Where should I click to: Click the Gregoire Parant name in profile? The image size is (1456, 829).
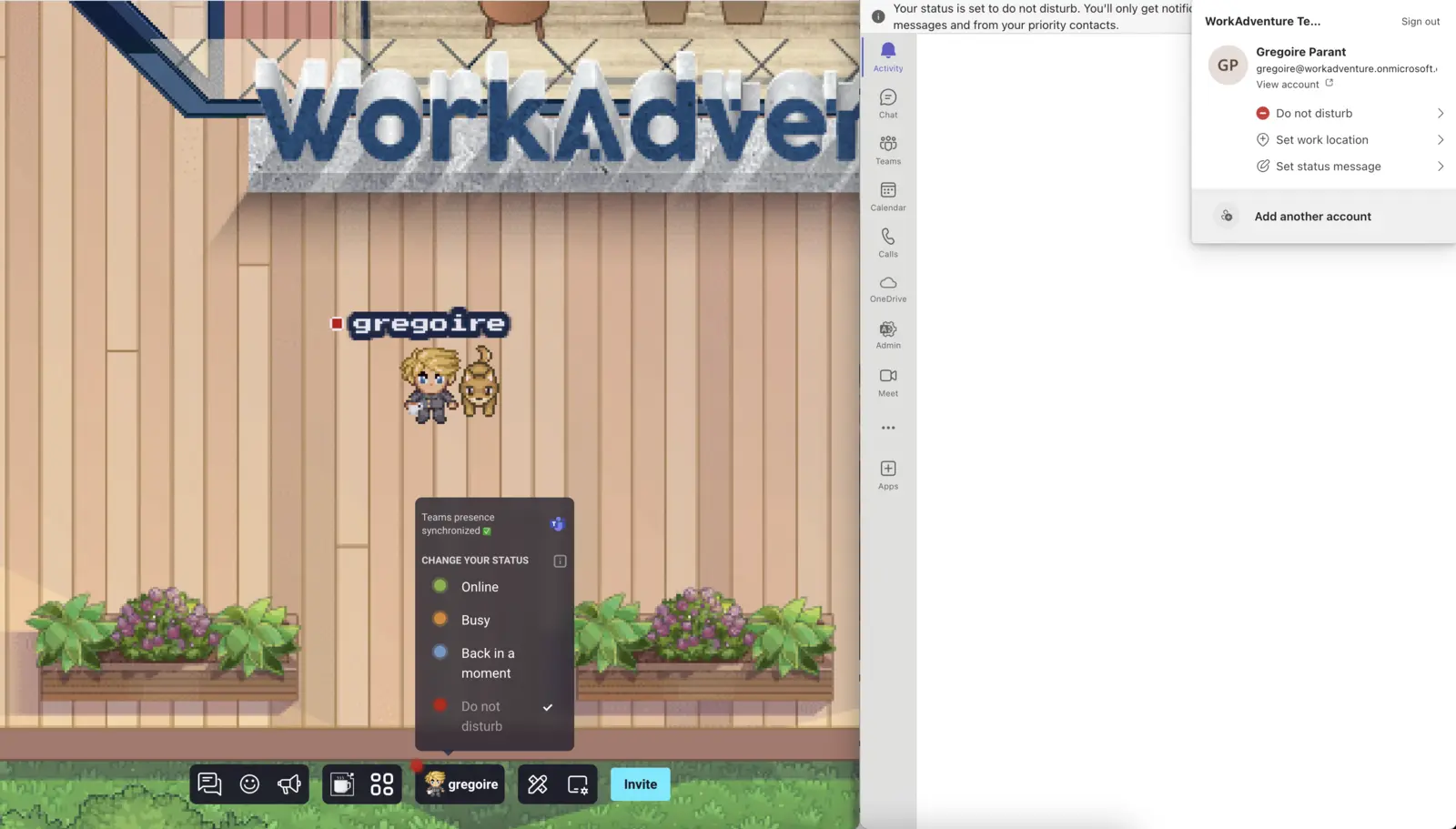1300,52
